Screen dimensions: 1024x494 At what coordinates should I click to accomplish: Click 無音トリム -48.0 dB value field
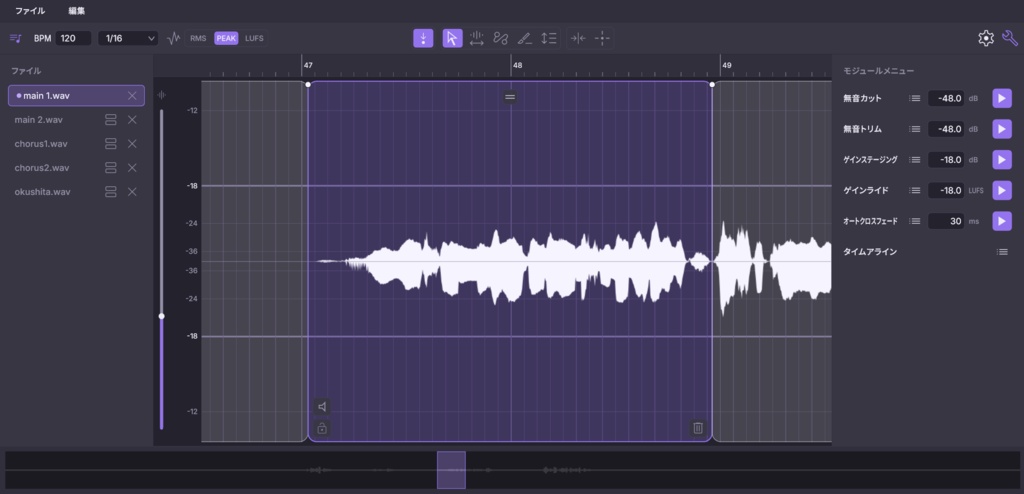pos(946,129)
